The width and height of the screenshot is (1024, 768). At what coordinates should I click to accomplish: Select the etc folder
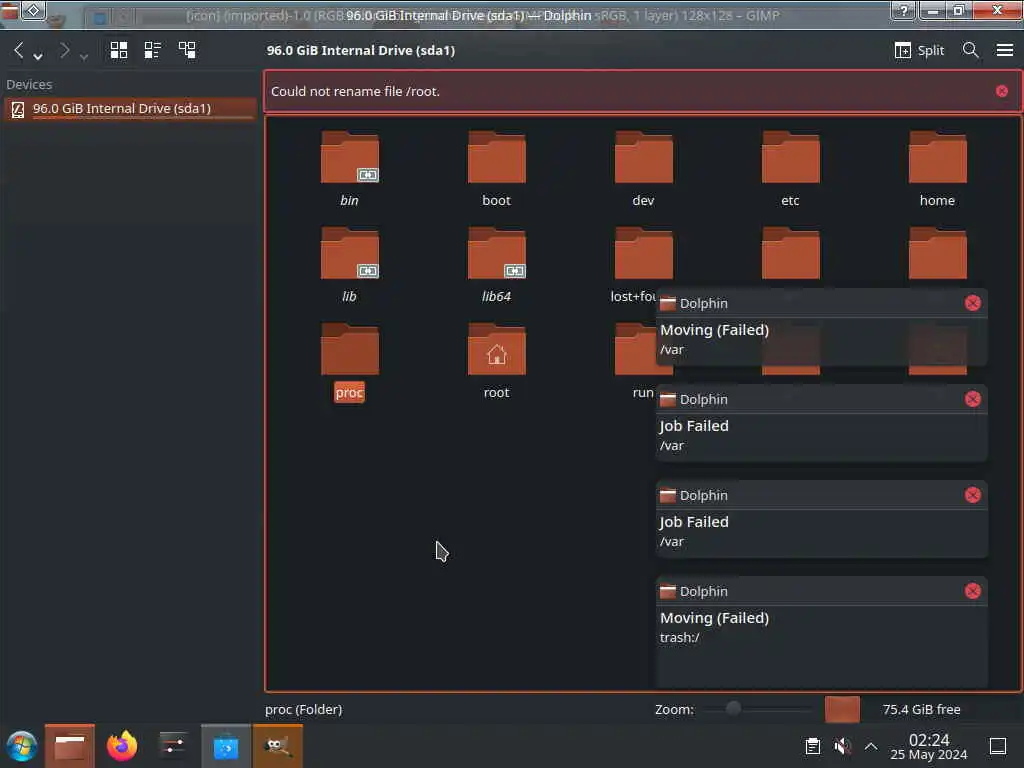click(790, 170)
